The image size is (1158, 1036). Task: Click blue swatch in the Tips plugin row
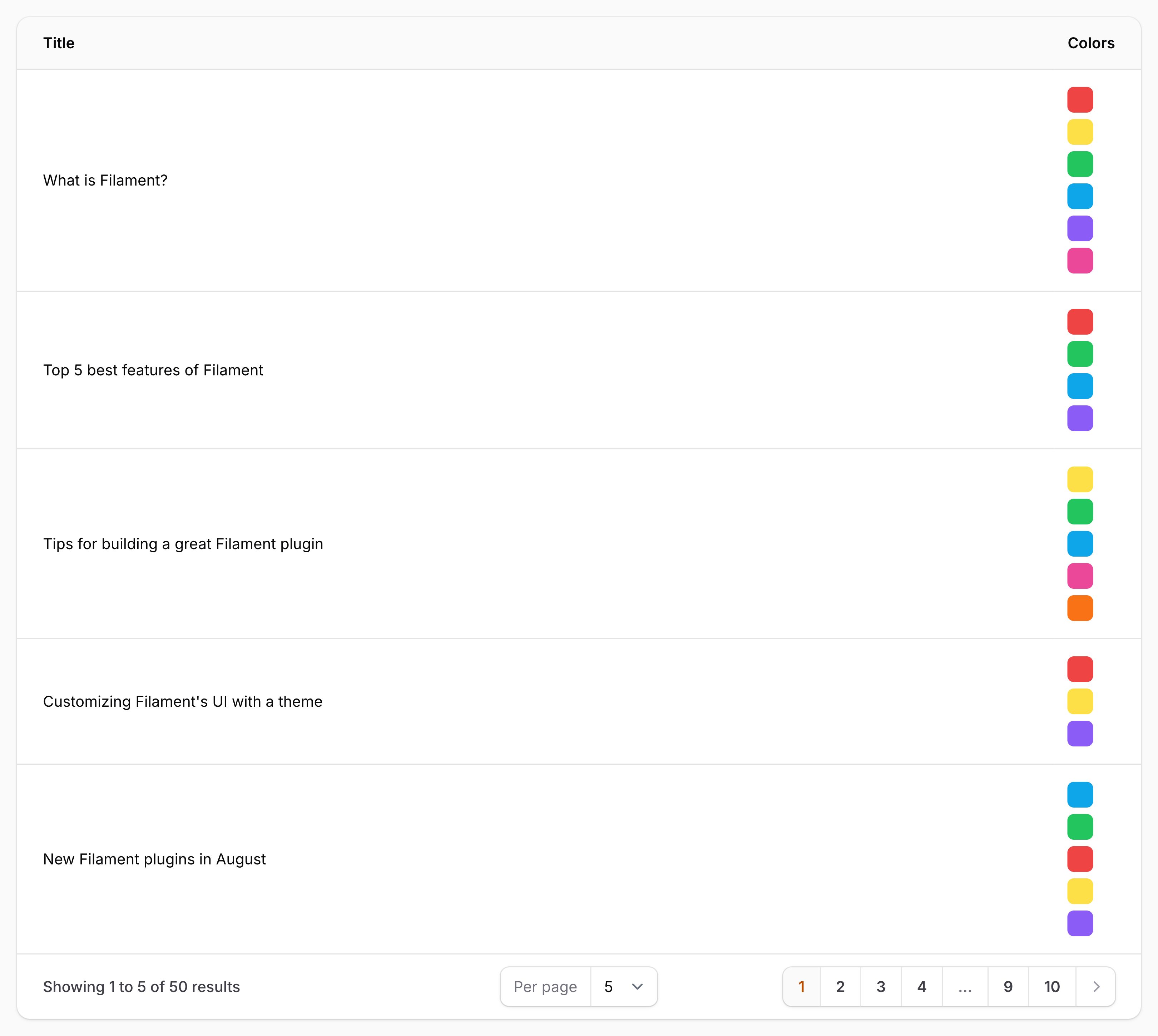[x=1080, y=544]
